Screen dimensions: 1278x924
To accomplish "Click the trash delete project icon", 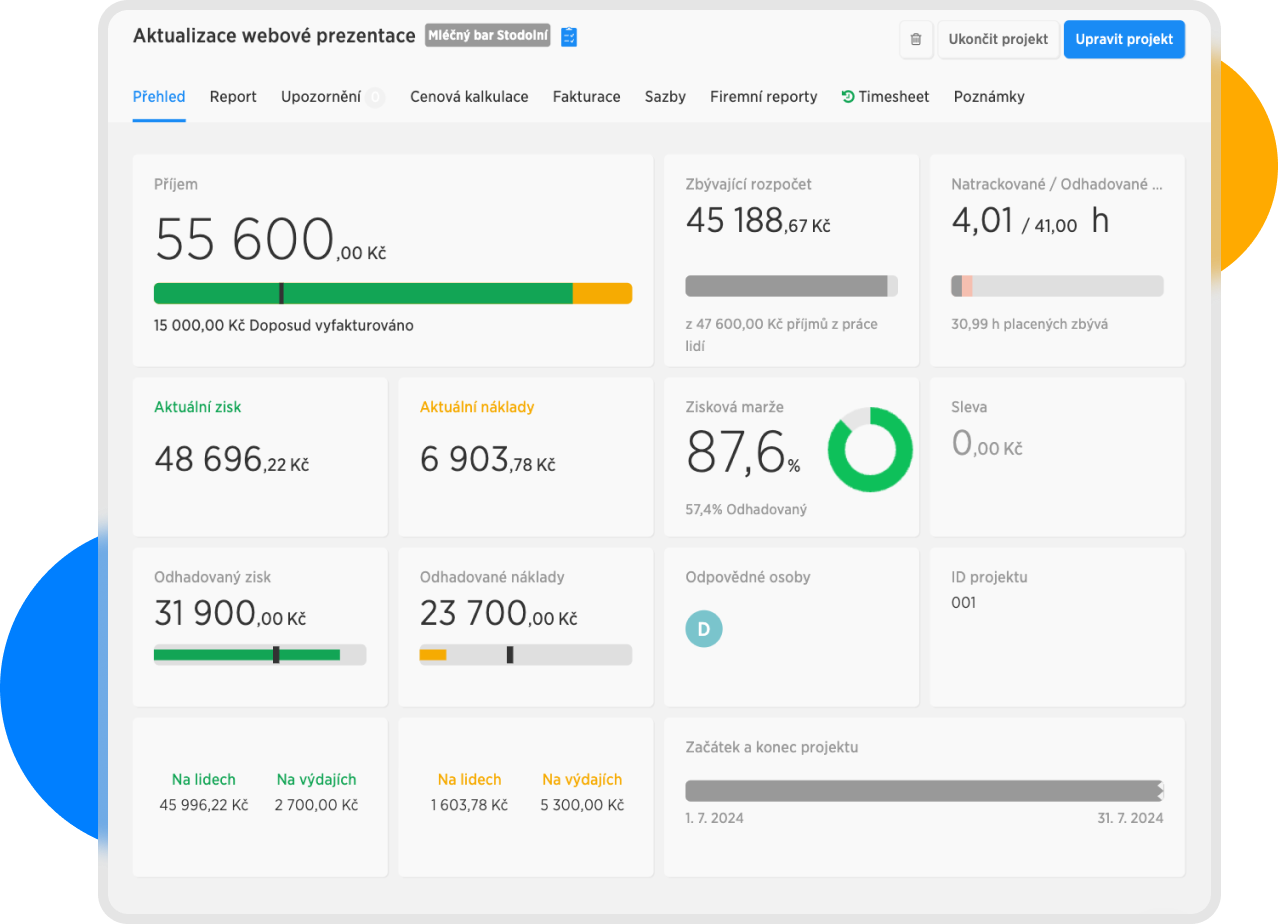I will point(916,40).
